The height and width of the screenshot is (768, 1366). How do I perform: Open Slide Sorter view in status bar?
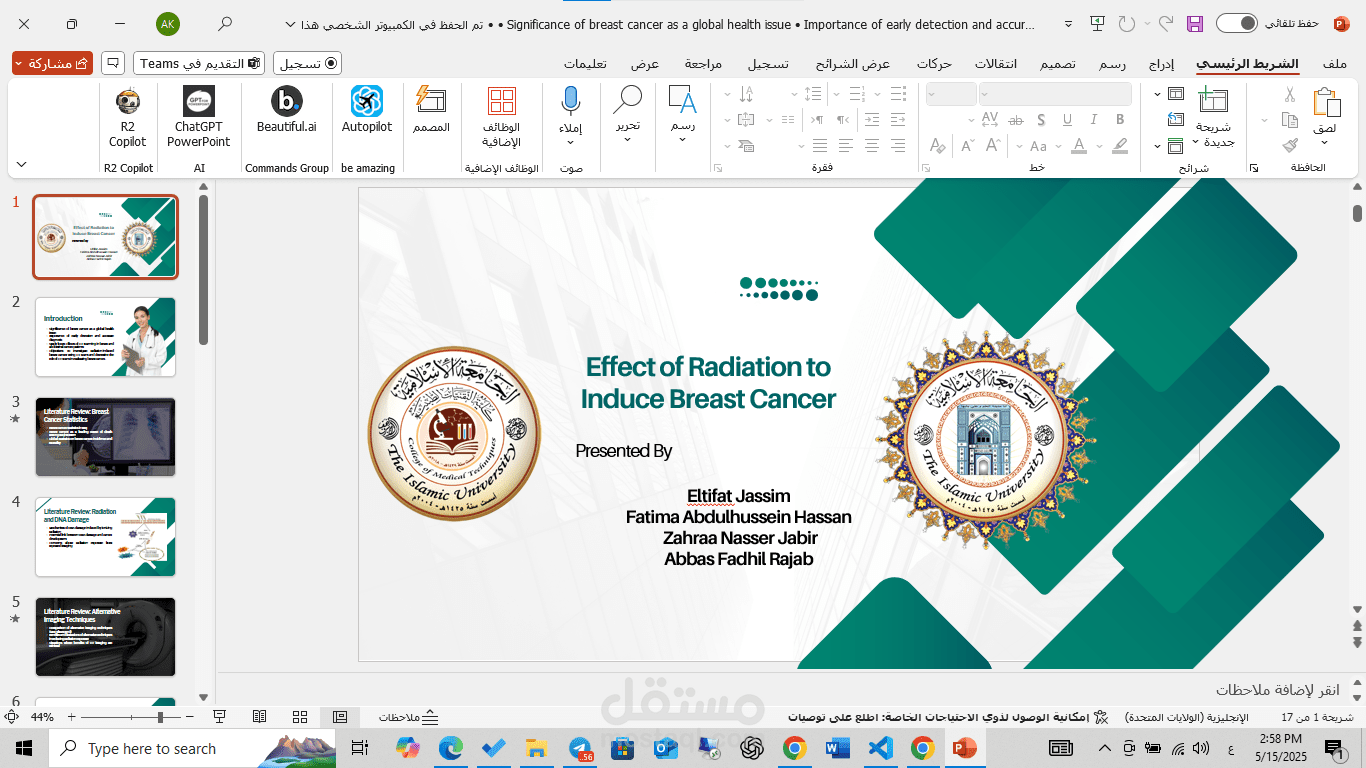[300, 717]
